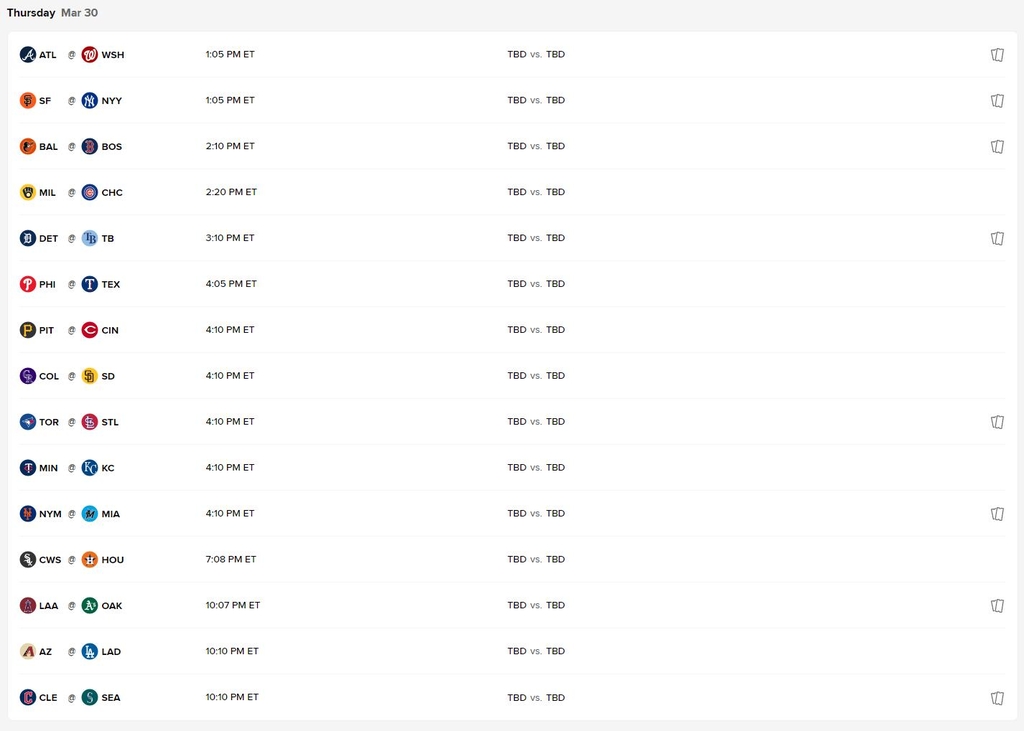Click the CIN team name

pos(110,330)
